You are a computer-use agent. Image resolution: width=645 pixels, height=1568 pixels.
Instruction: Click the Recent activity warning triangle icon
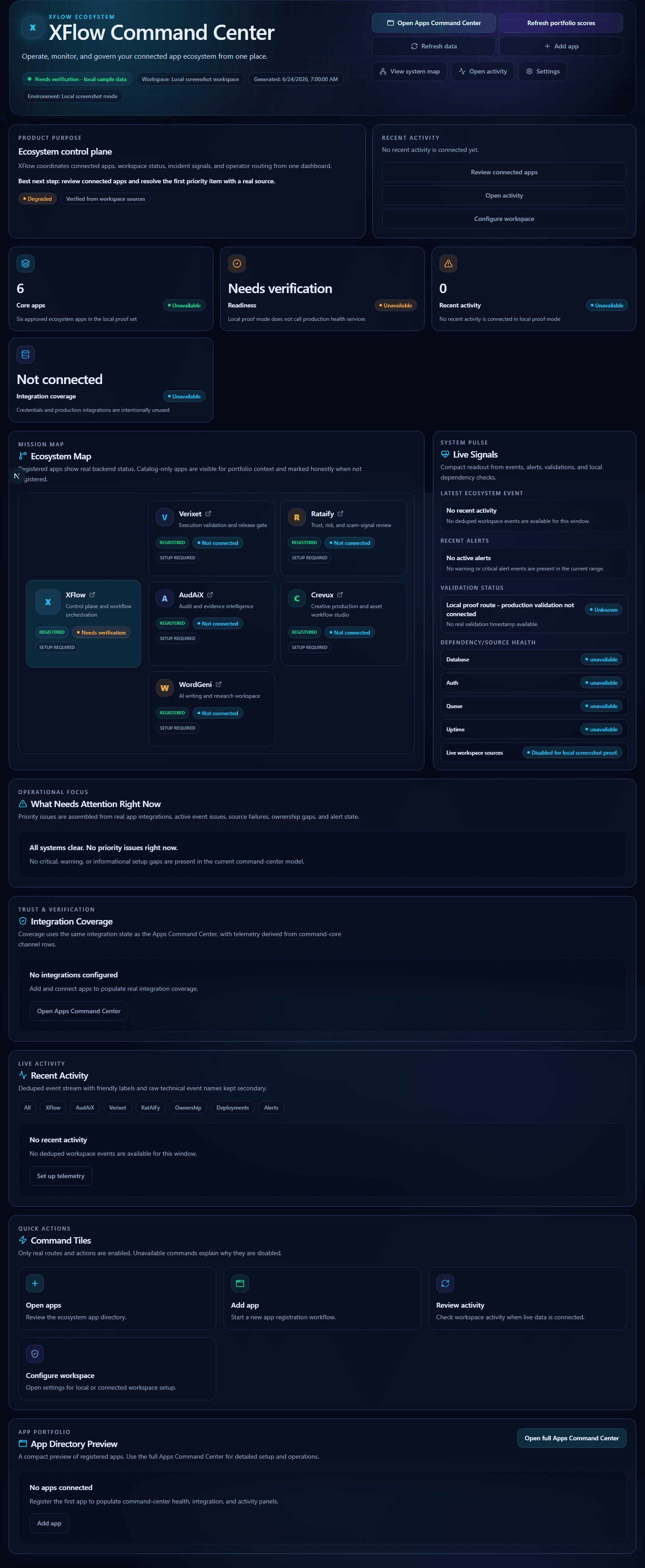(x=448, y=263)
